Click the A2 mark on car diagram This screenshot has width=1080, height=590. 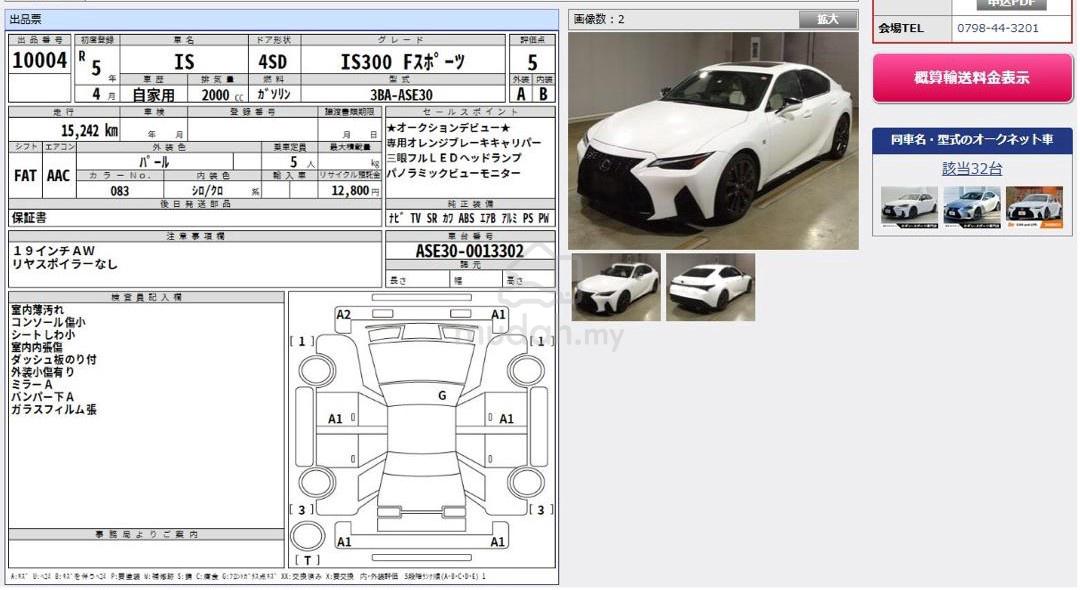click(343, 315)
